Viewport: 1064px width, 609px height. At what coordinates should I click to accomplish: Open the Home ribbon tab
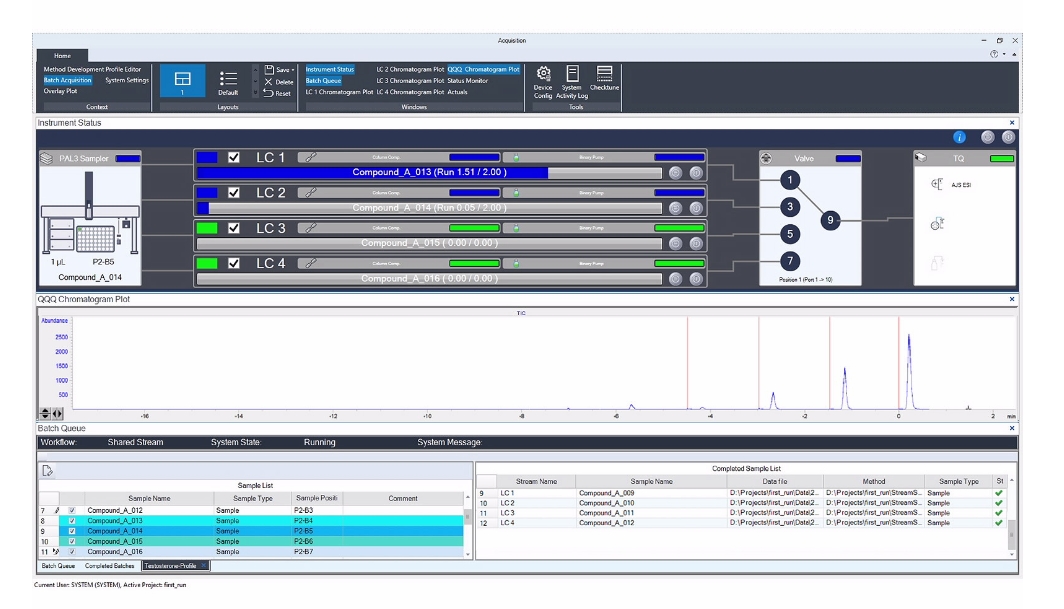click(62, 56)
